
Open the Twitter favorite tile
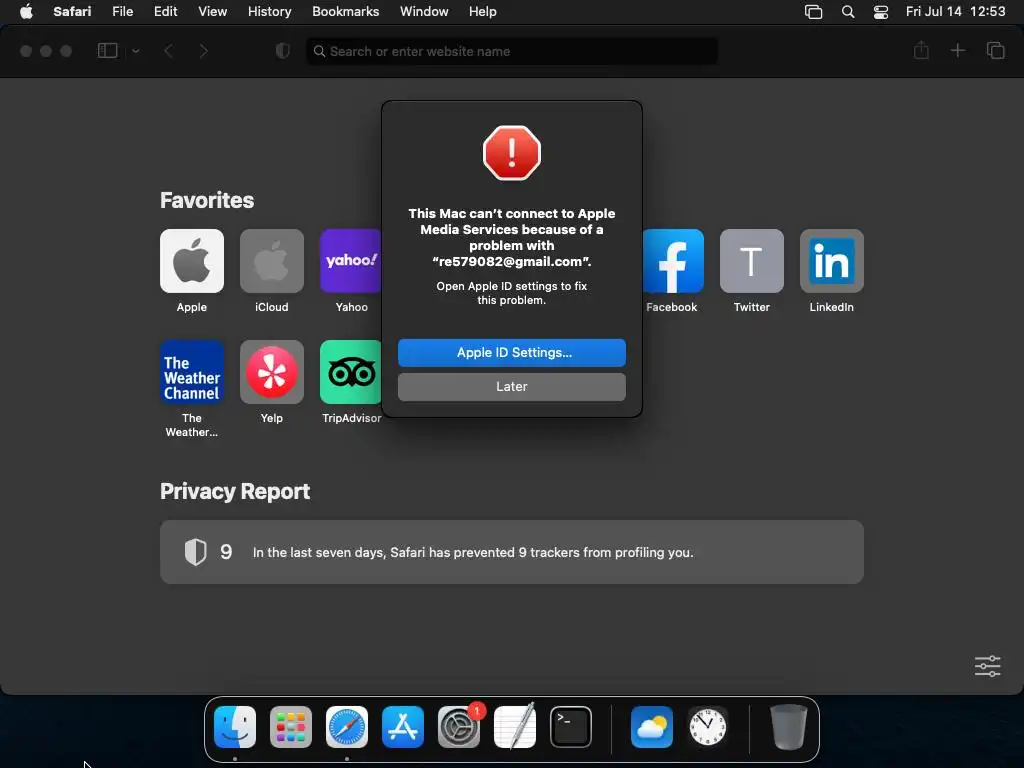click(752, 261)
